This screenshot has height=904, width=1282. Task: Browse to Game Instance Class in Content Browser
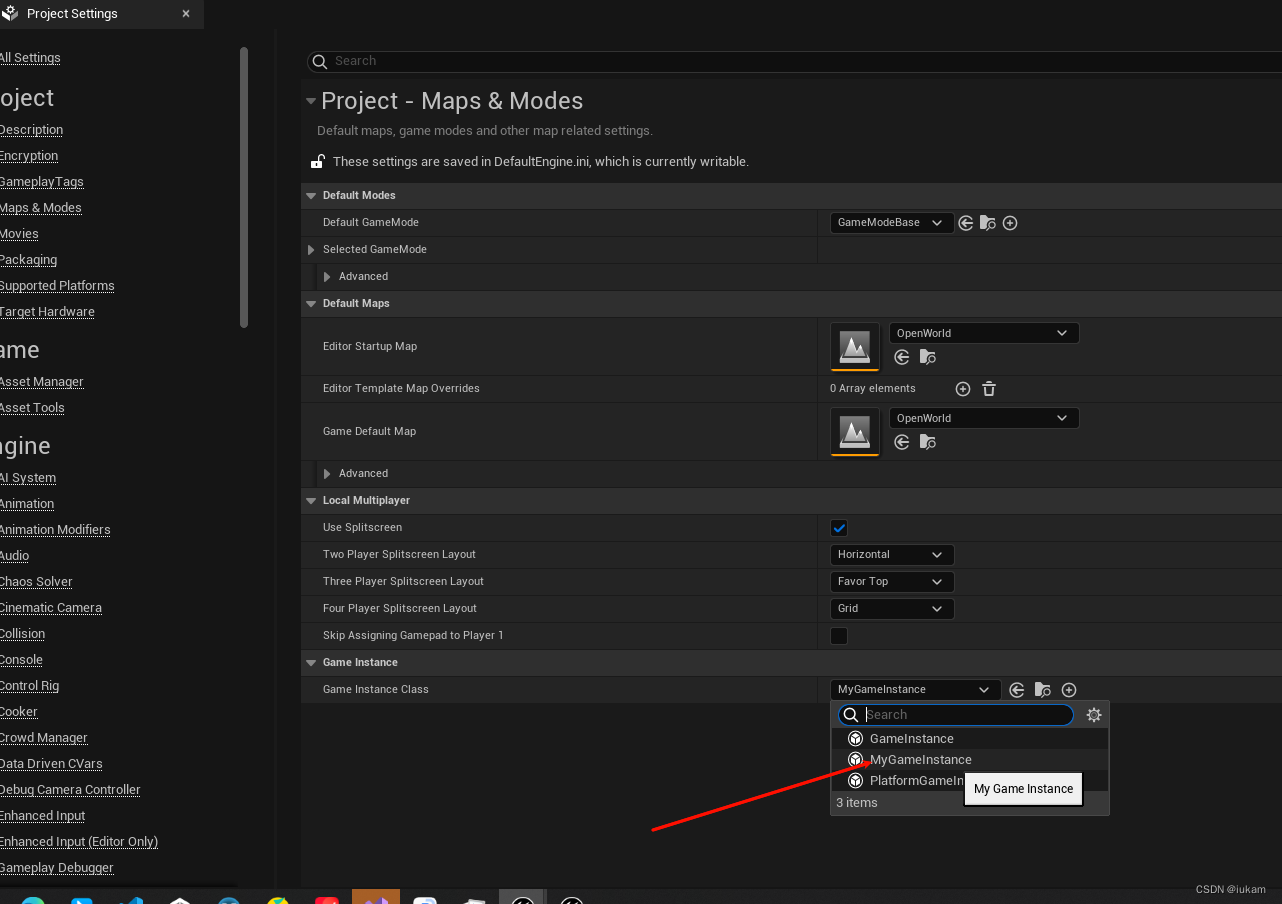(x=1043, y=690)
